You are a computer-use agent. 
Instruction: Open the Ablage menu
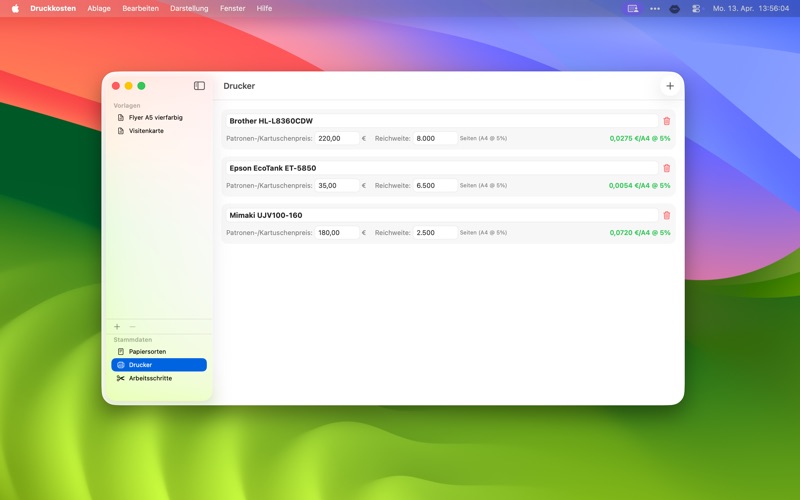tap(99, 8)
